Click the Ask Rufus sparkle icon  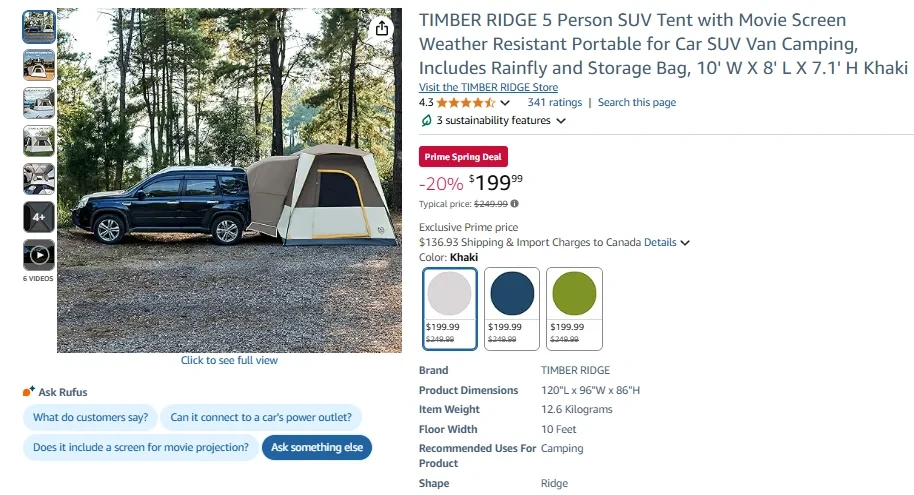[x=29, y=392]
